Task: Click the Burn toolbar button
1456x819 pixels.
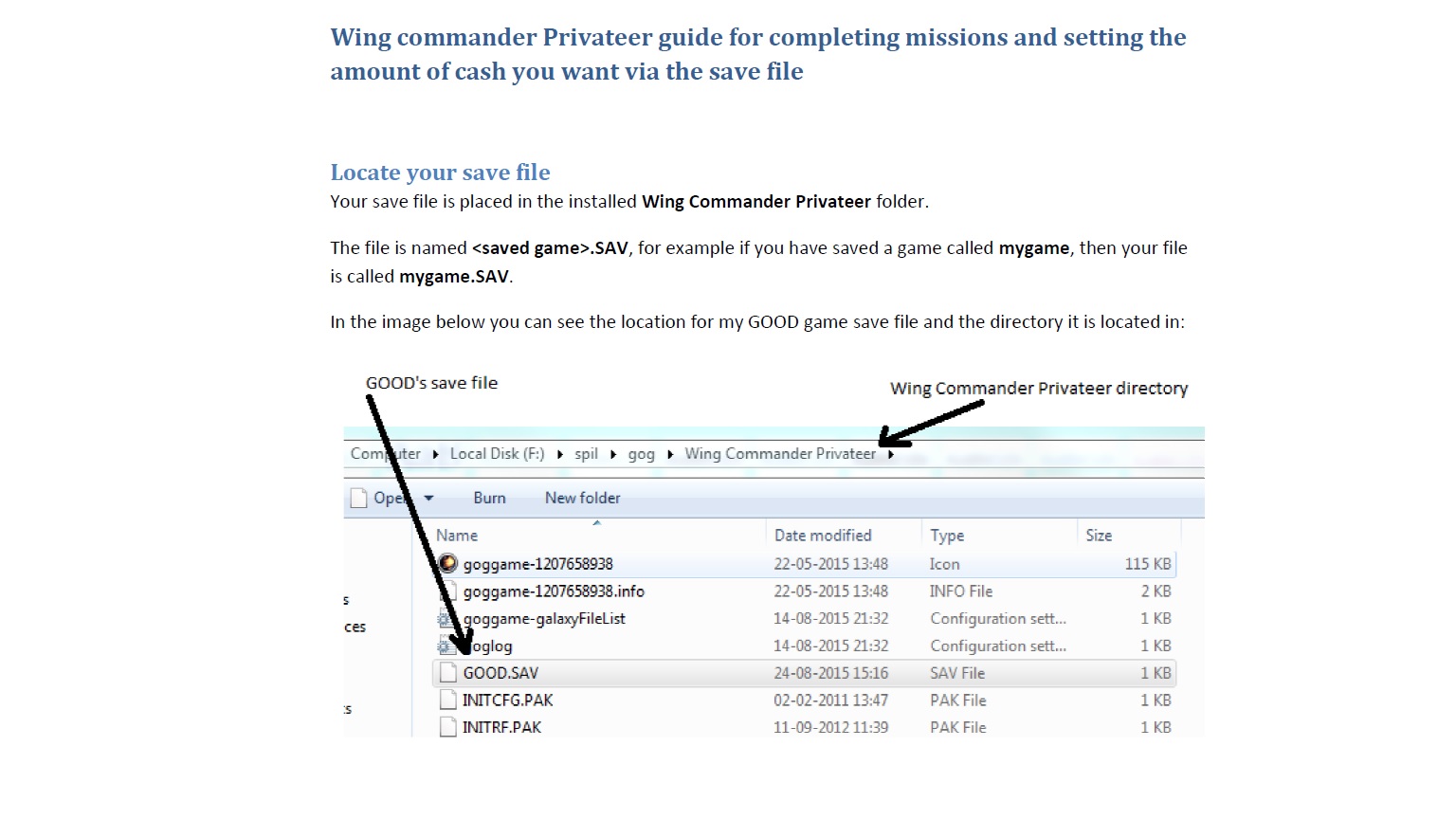Action: [489, 498]
